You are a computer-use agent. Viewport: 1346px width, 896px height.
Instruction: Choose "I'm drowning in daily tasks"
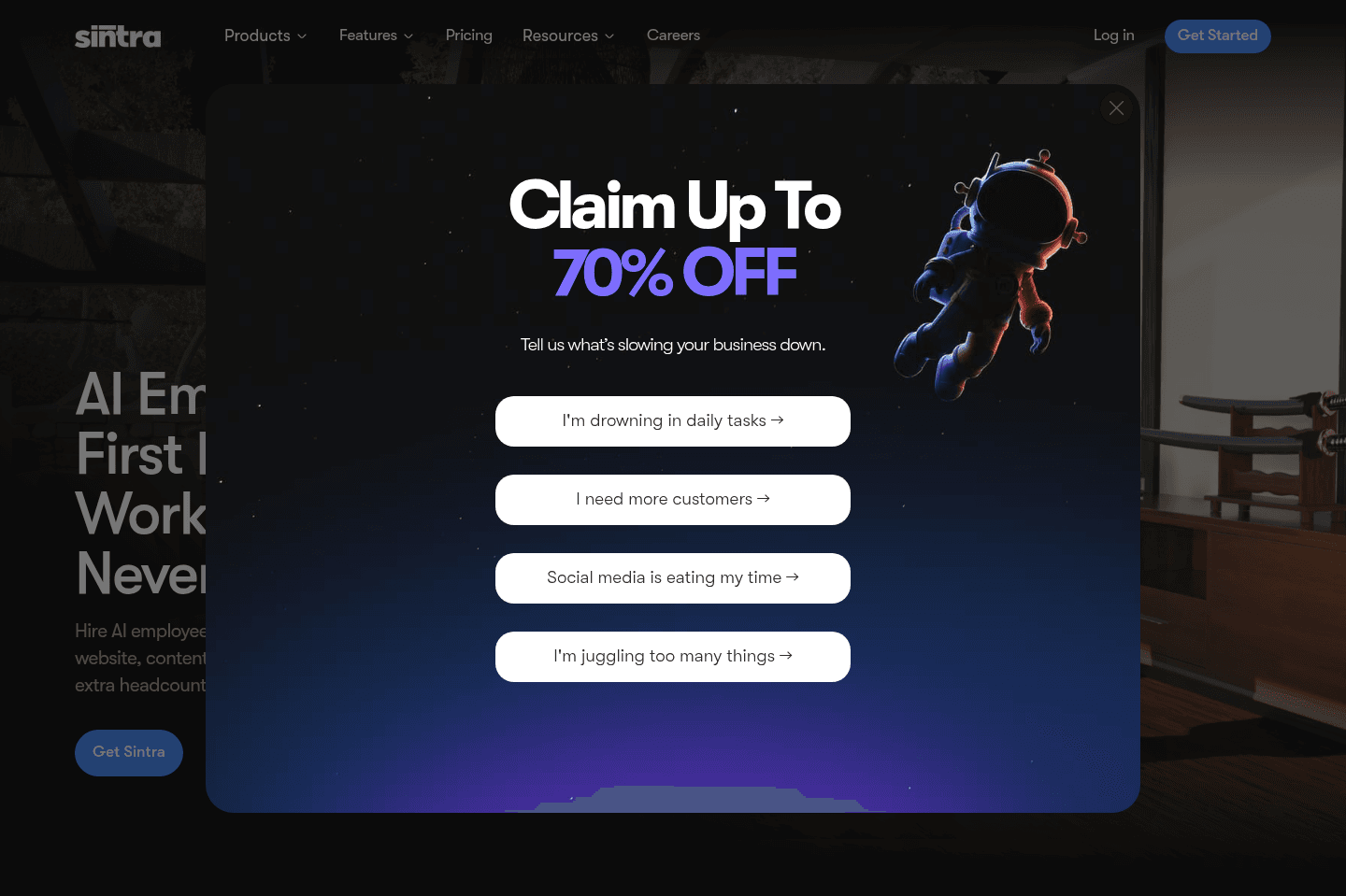click(x=673, y=421)
